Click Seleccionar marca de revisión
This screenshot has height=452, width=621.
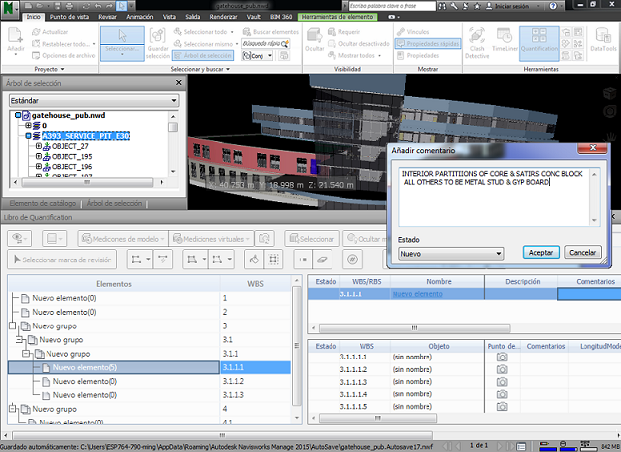coord(62,259)
